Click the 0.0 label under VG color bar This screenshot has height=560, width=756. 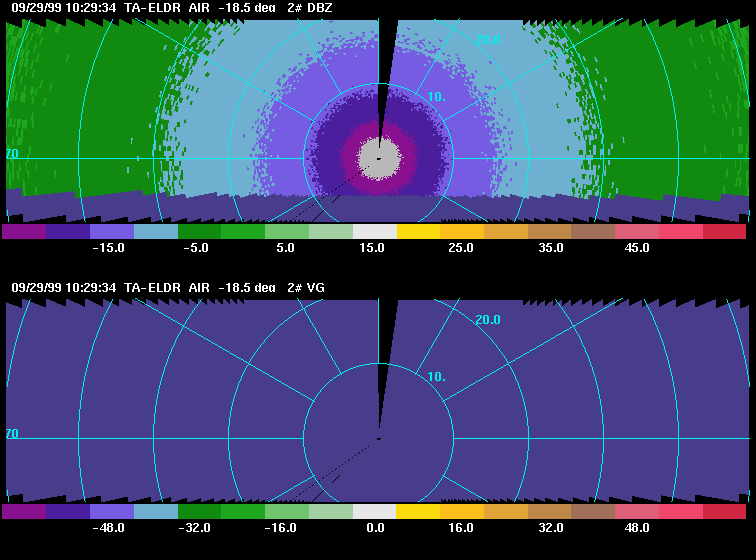(375, 528)
